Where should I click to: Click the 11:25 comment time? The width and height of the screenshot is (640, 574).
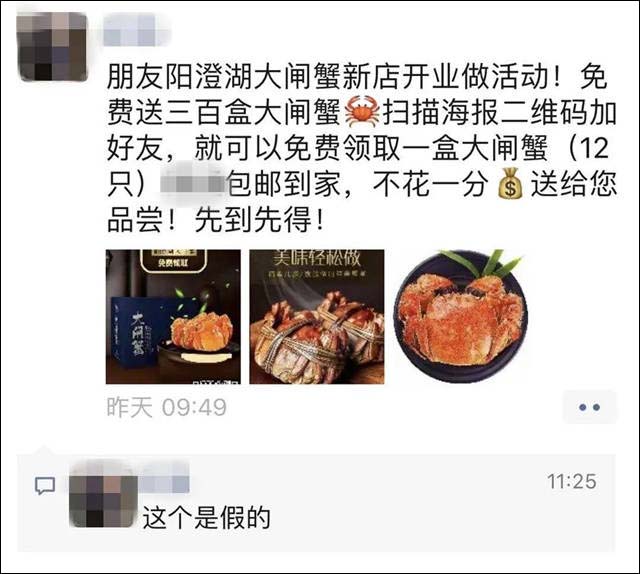point(571,481)
